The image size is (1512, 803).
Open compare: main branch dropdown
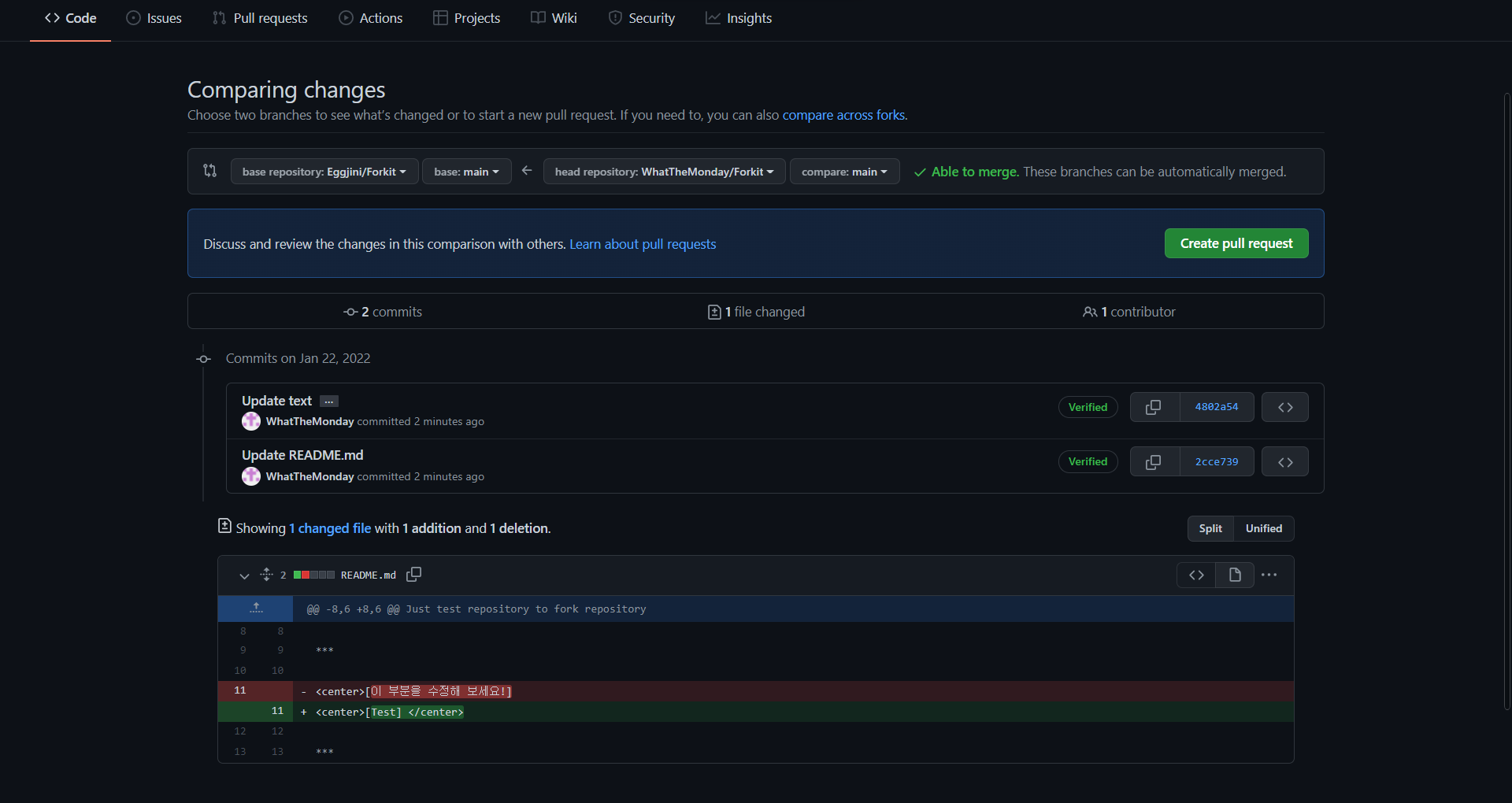(845, 172)
